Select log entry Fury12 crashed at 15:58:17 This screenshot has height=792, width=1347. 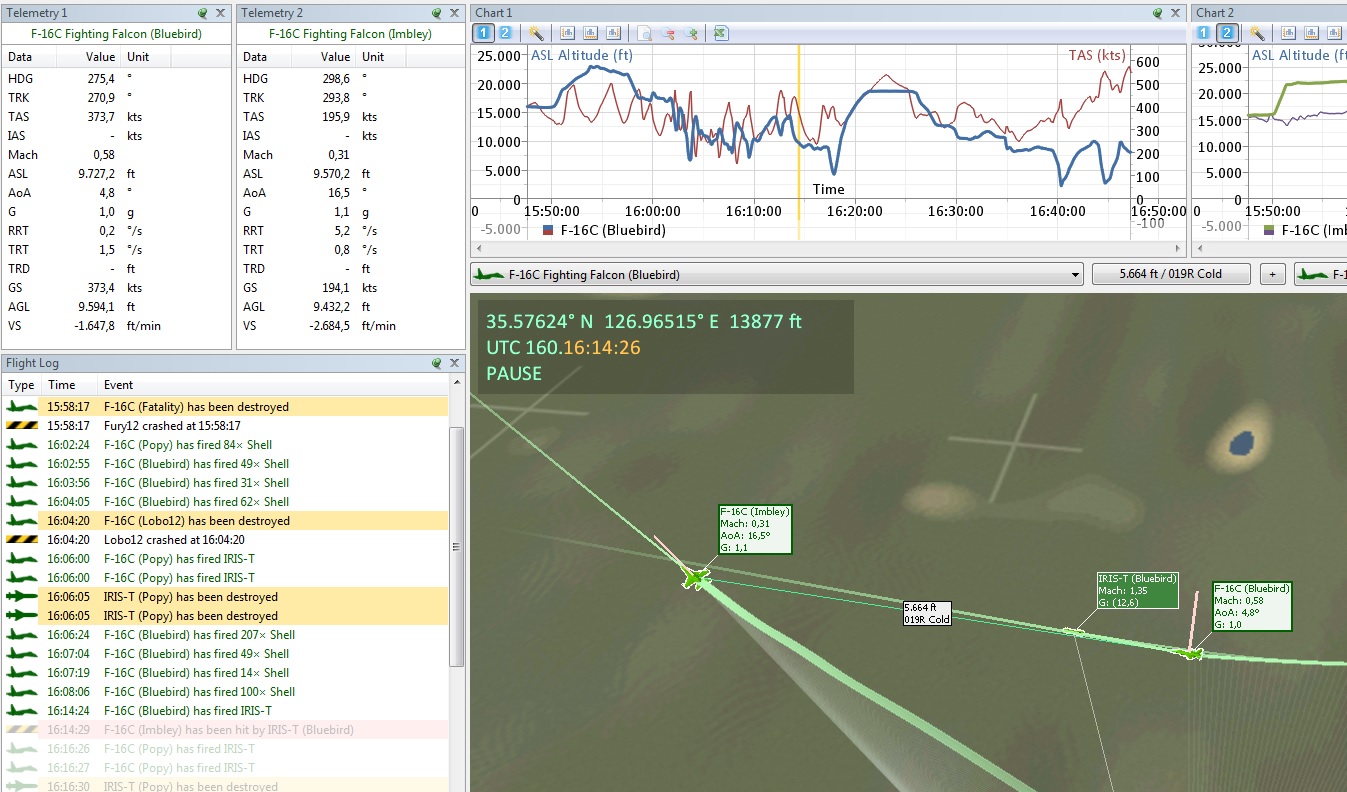(225, 426)
